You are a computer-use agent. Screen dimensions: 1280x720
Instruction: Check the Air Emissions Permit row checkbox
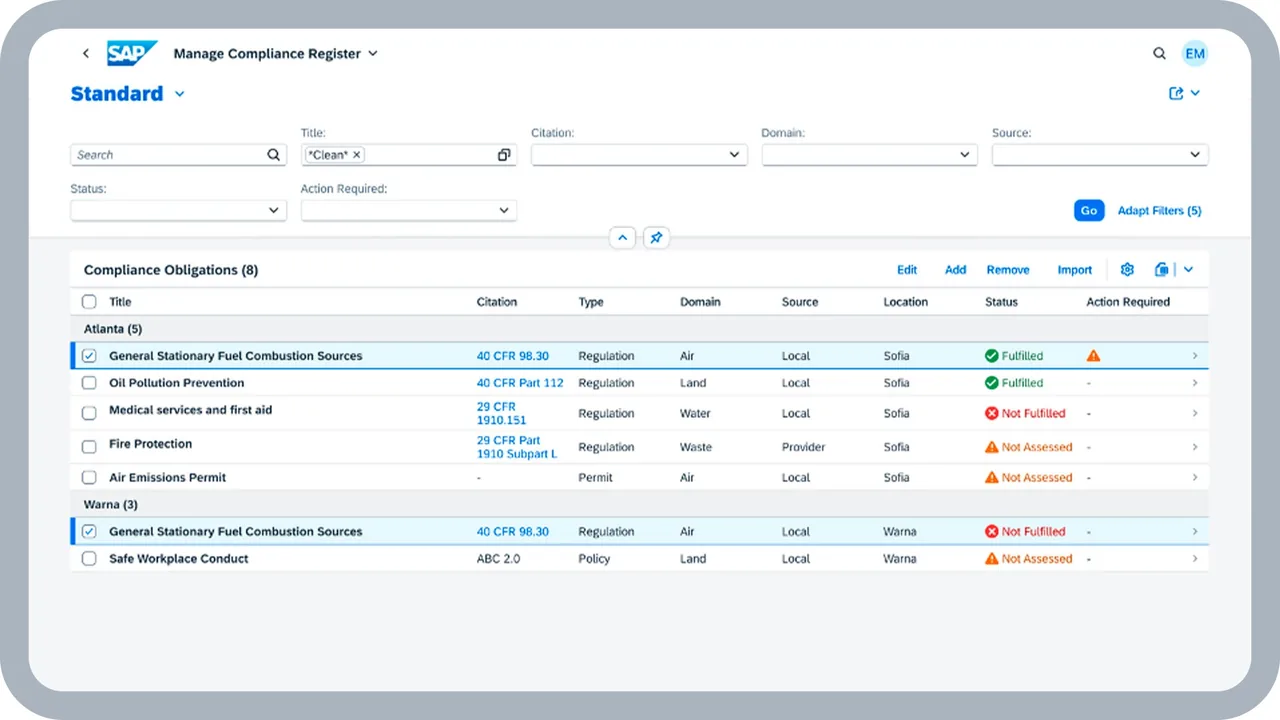pos(89,478)
